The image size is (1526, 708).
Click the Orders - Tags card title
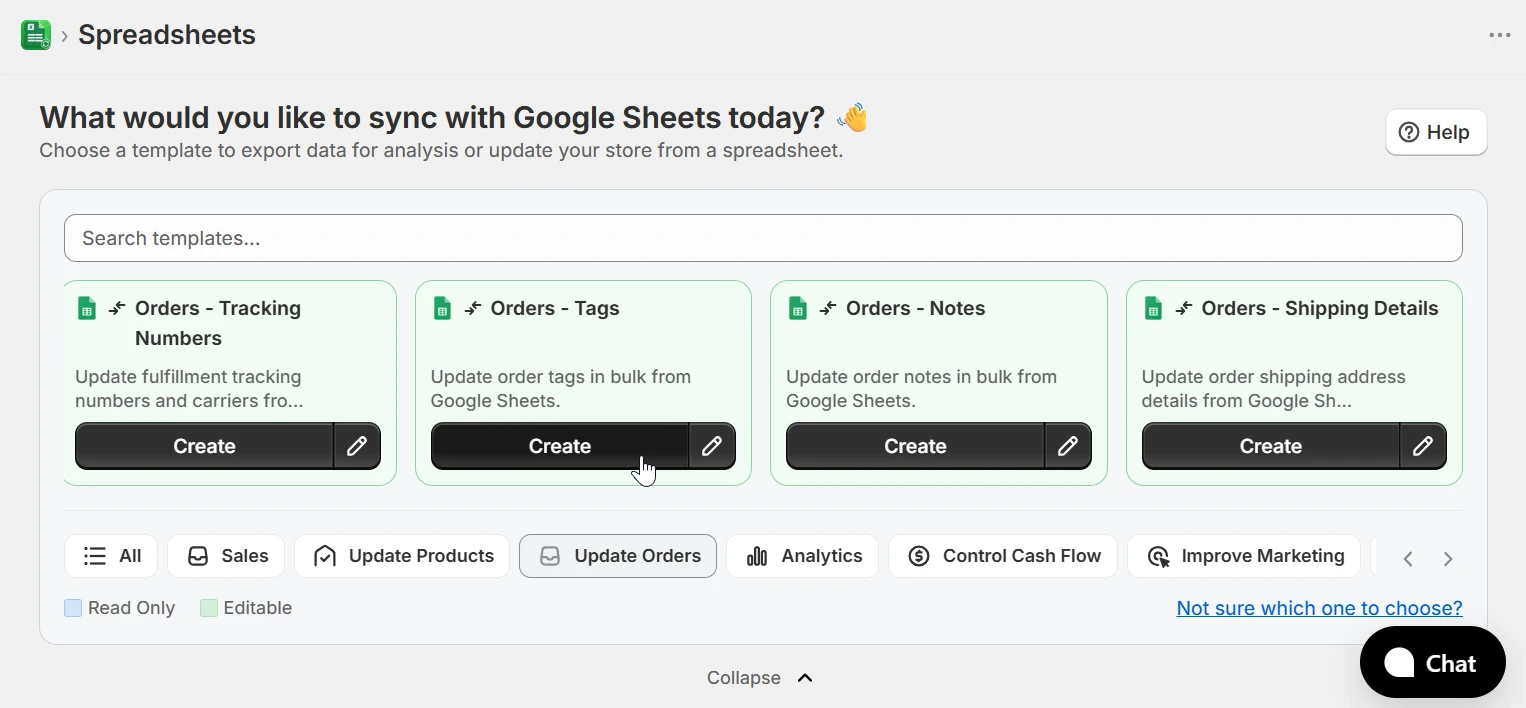555,309
